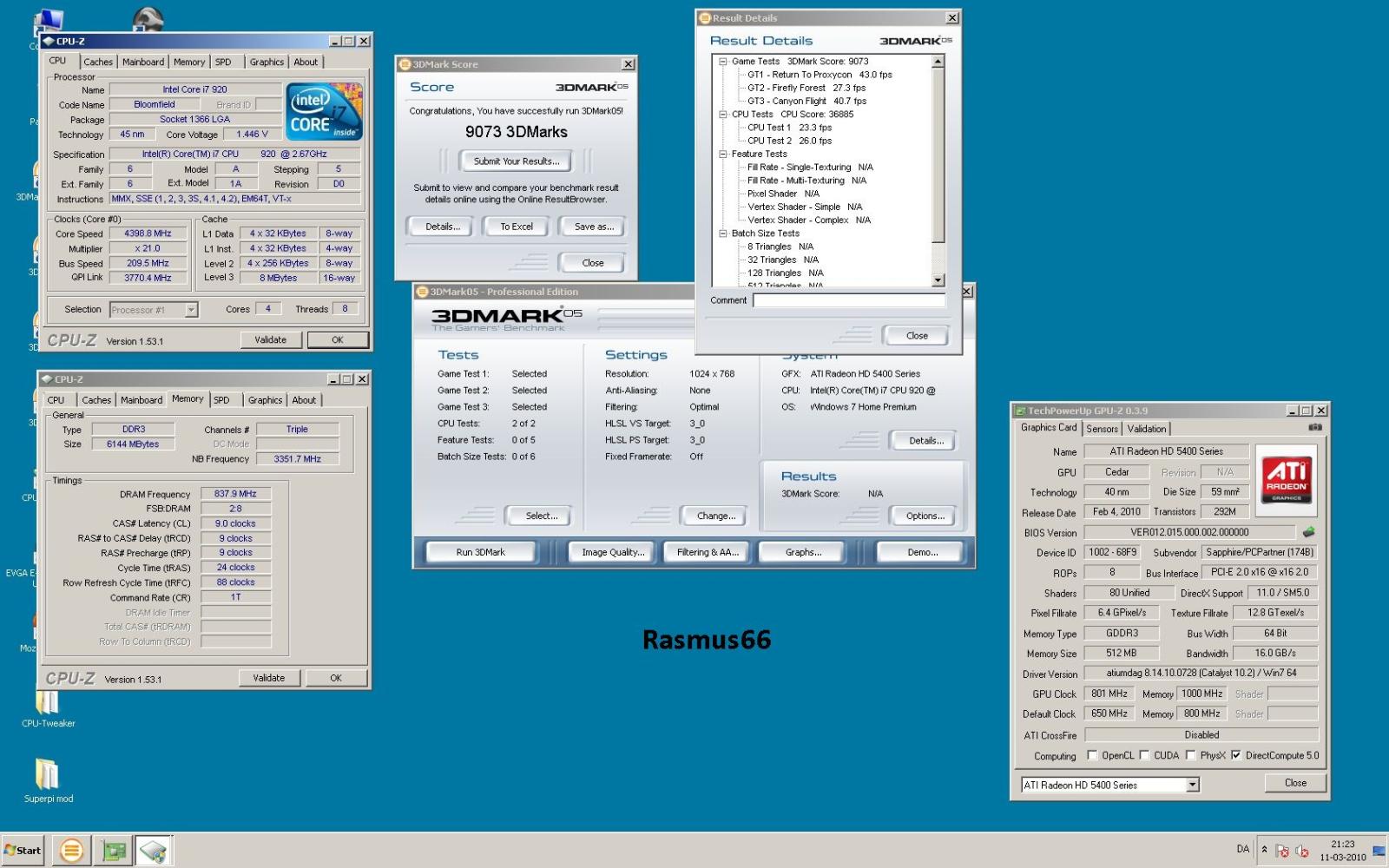This screenshot has width=1389, height=868.
Task: Click the Filtering & AA button
Action: point(708,552)
